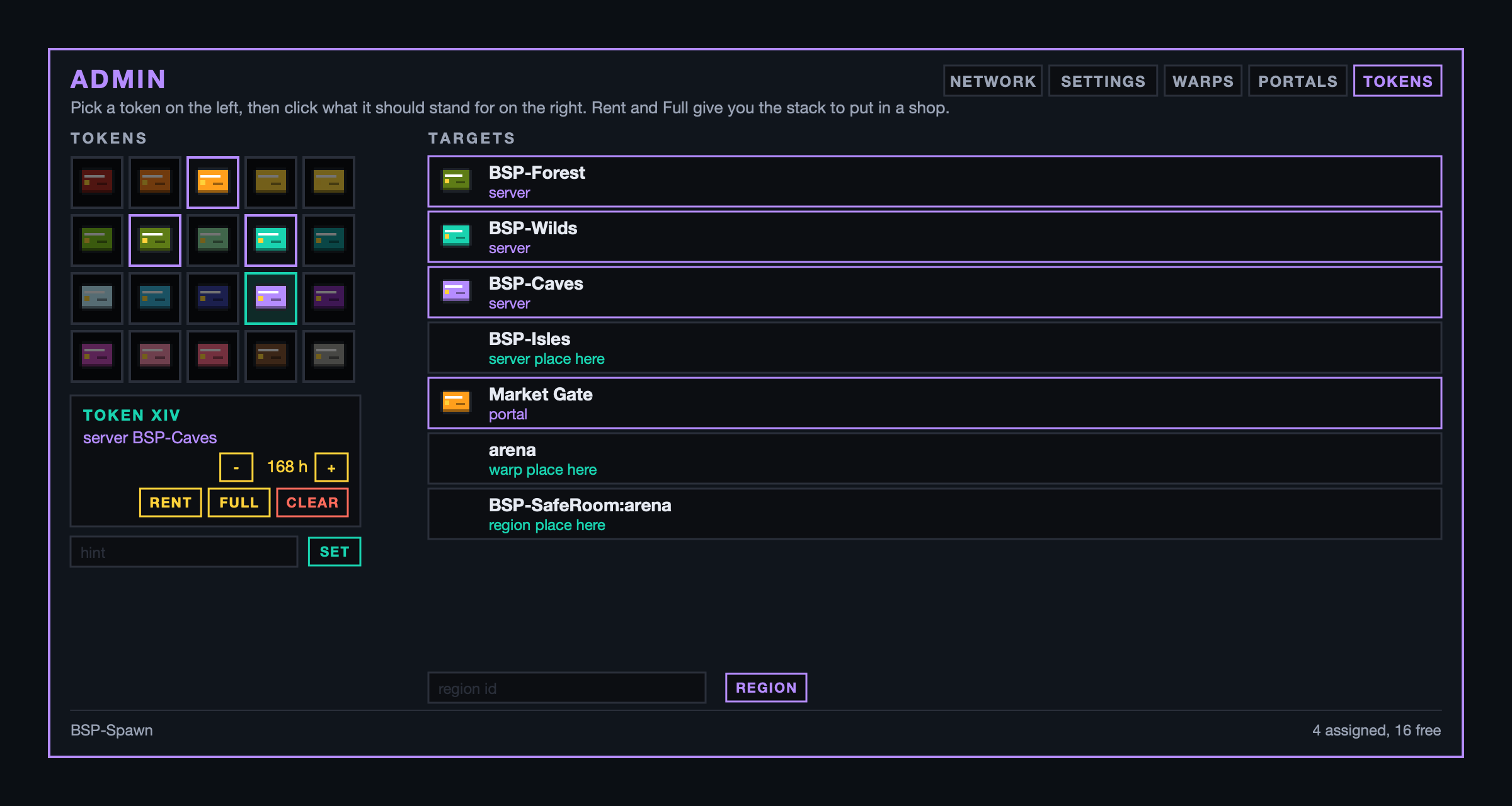Pick the blue-teal token beside the light gray one

pyautogui.click(x=154, y=298)
